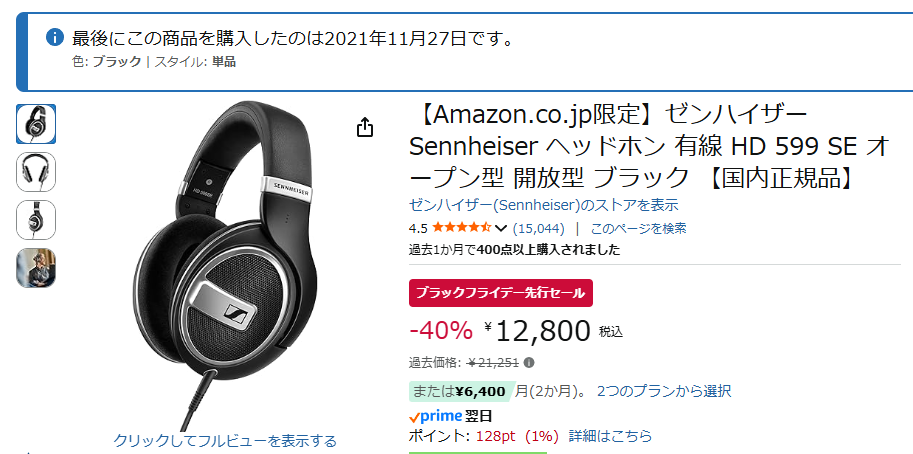
Task: Click the share icon beside product image
Action: pos(365,128)
